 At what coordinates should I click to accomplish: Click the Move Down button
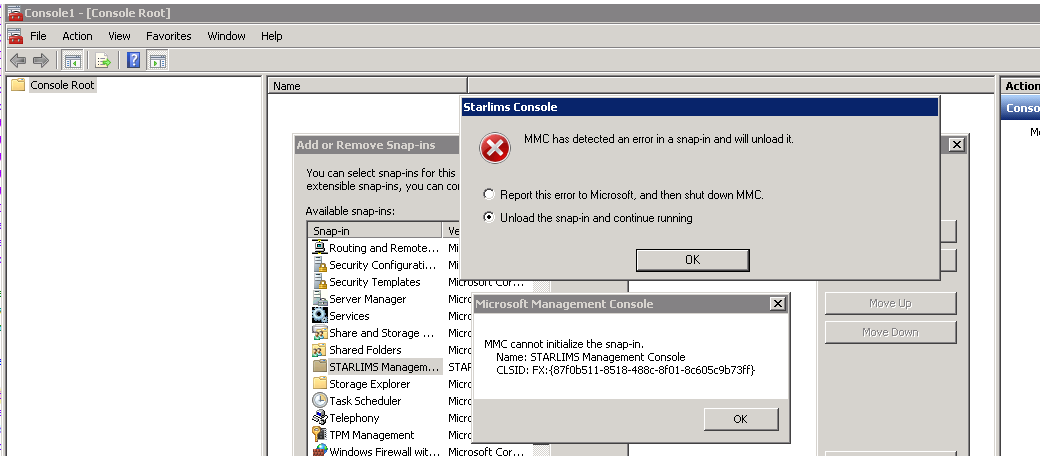click(890, 332)
